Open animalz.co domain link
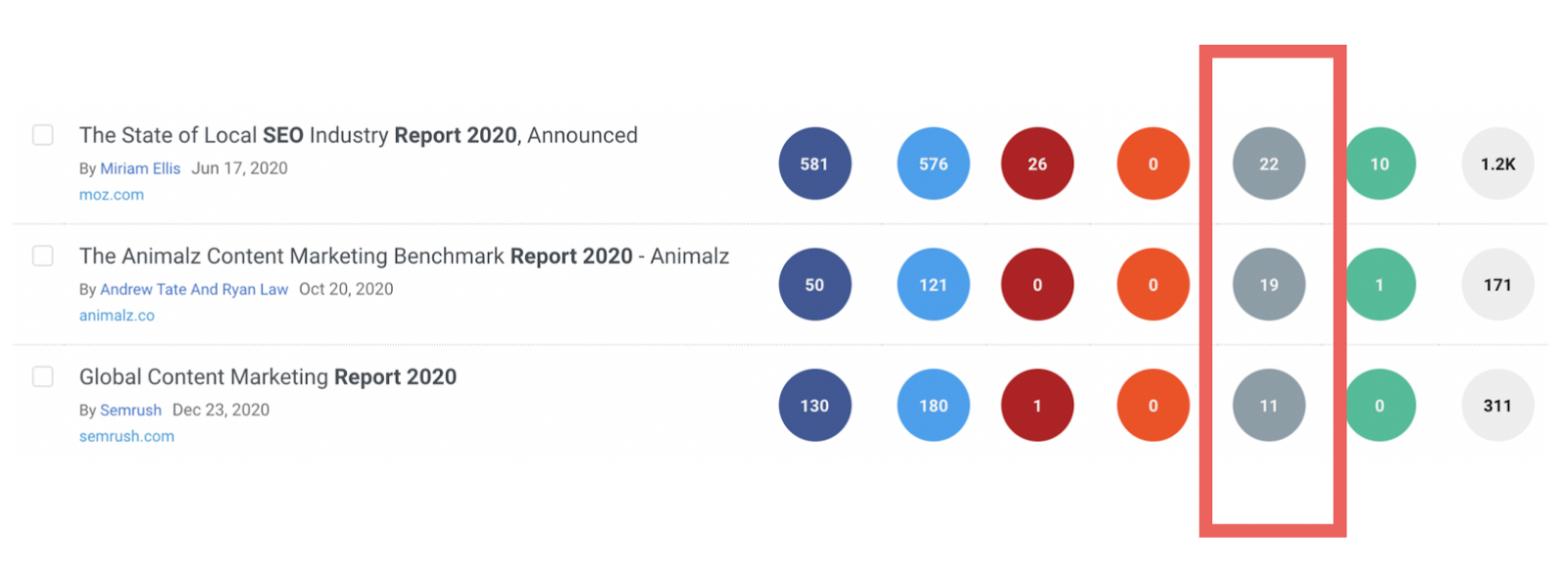Image resolution: width=1568 pixels, height=577 pixels. pyautogui.click(x=117, y=315)
